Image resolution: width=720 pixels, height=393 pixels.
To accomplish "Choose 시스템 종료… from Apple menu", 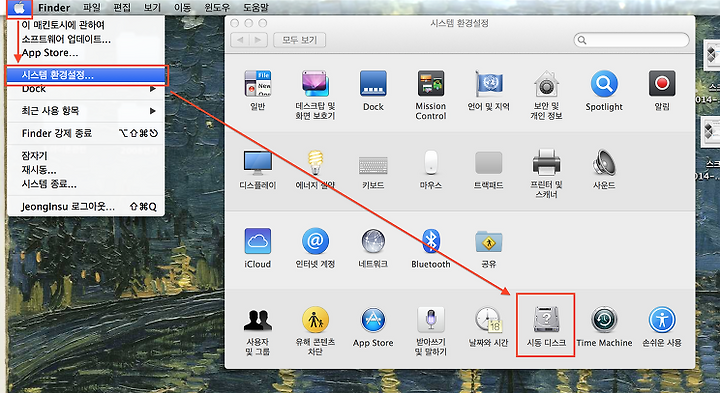I will click(x=86, y=184).
